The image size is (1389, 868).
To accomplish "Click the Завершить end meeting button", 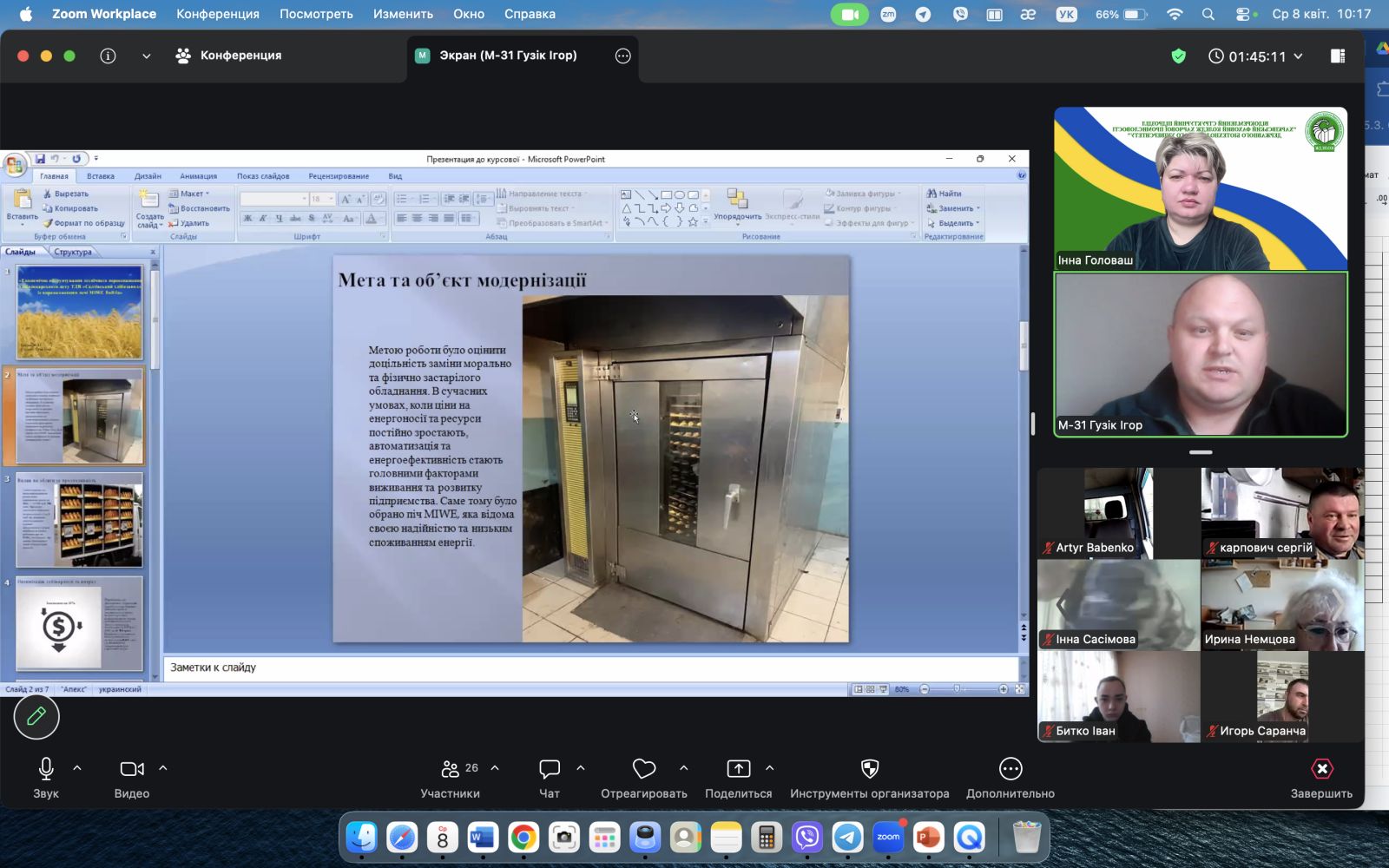I will tap(1320, 769).
